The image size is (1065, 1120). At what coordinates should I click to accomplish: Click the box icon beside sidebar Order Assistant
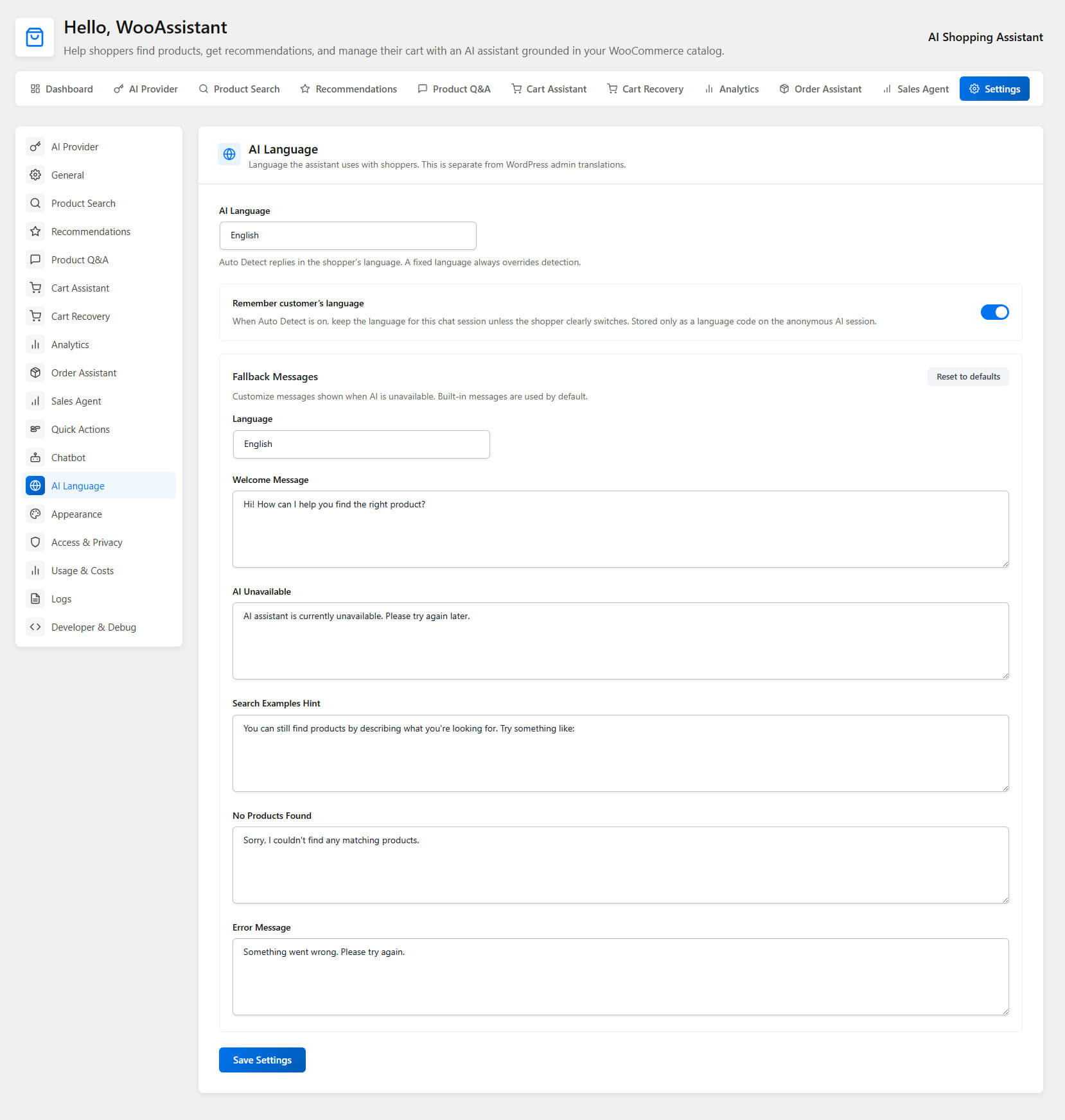click(35, 372)
